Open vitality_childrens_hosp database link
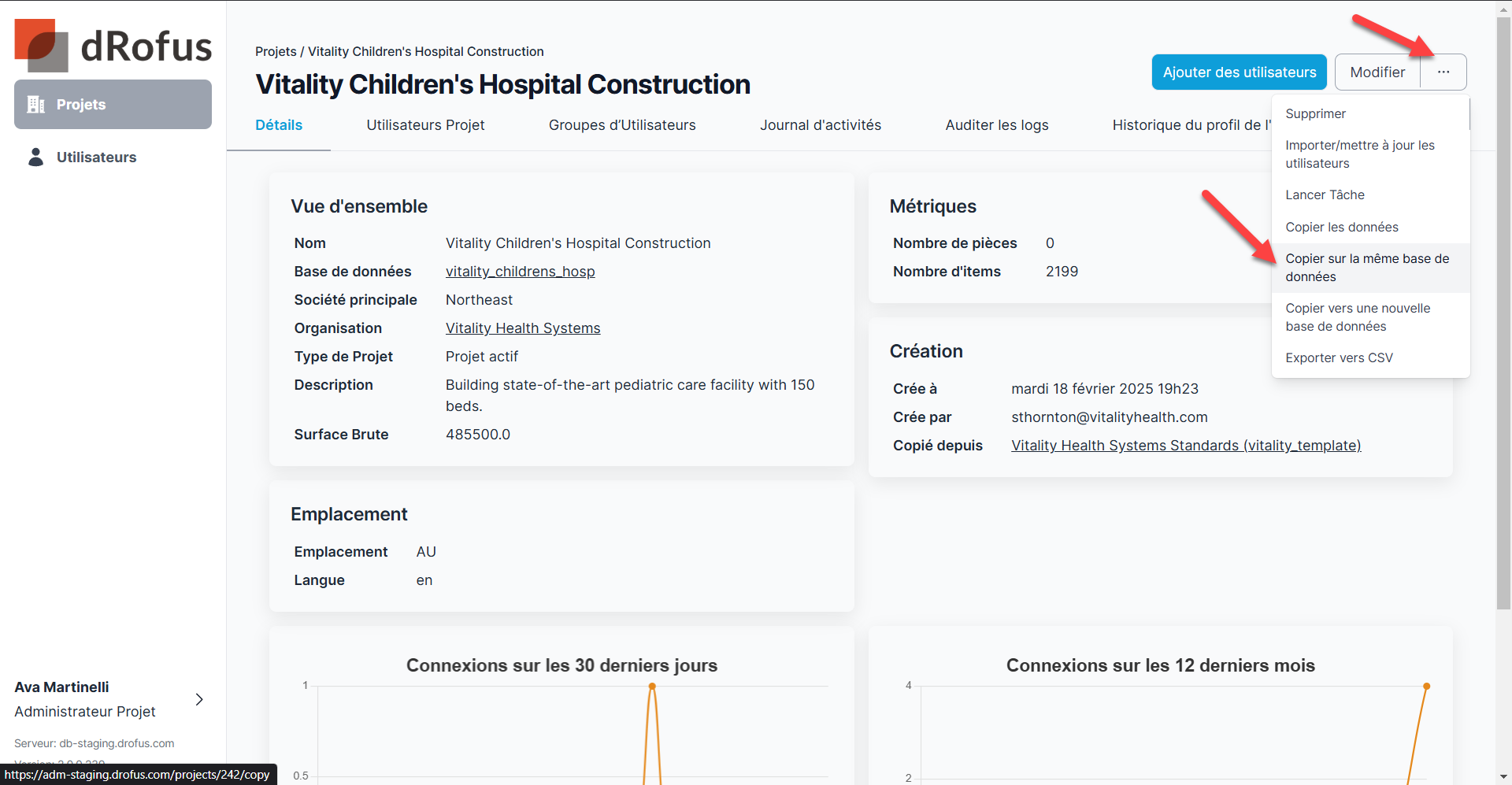Image resolution: width=1512 pixels, height=785 pixels. click(x=520, y=272)
